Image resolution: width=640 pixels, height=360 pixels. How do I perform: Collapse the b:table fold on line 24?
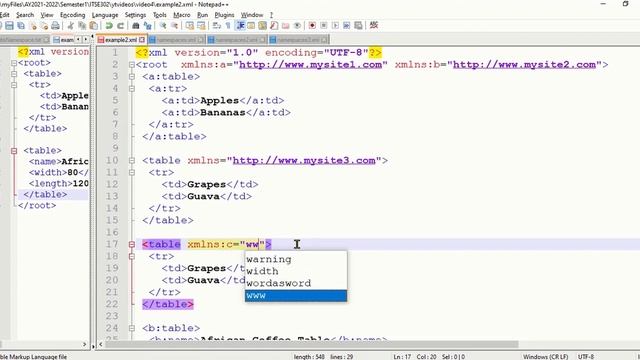[x=131, y=328]
